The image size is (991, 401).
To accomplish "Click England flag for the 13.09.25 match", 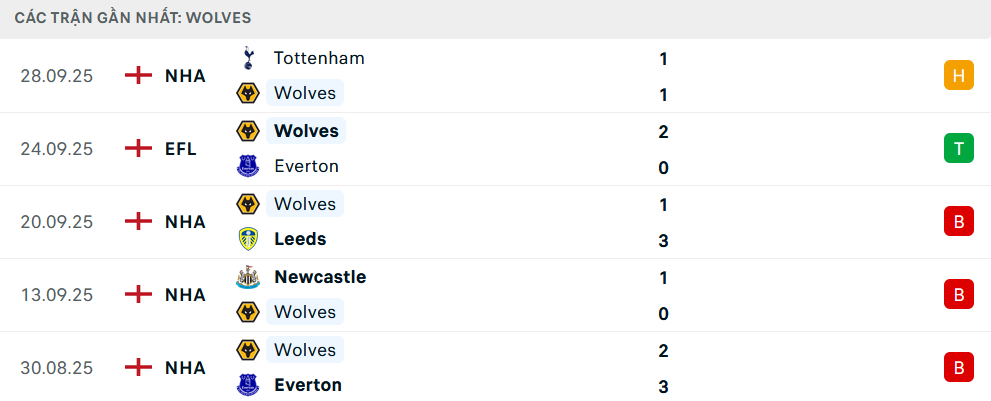I will tap(138, 295).
